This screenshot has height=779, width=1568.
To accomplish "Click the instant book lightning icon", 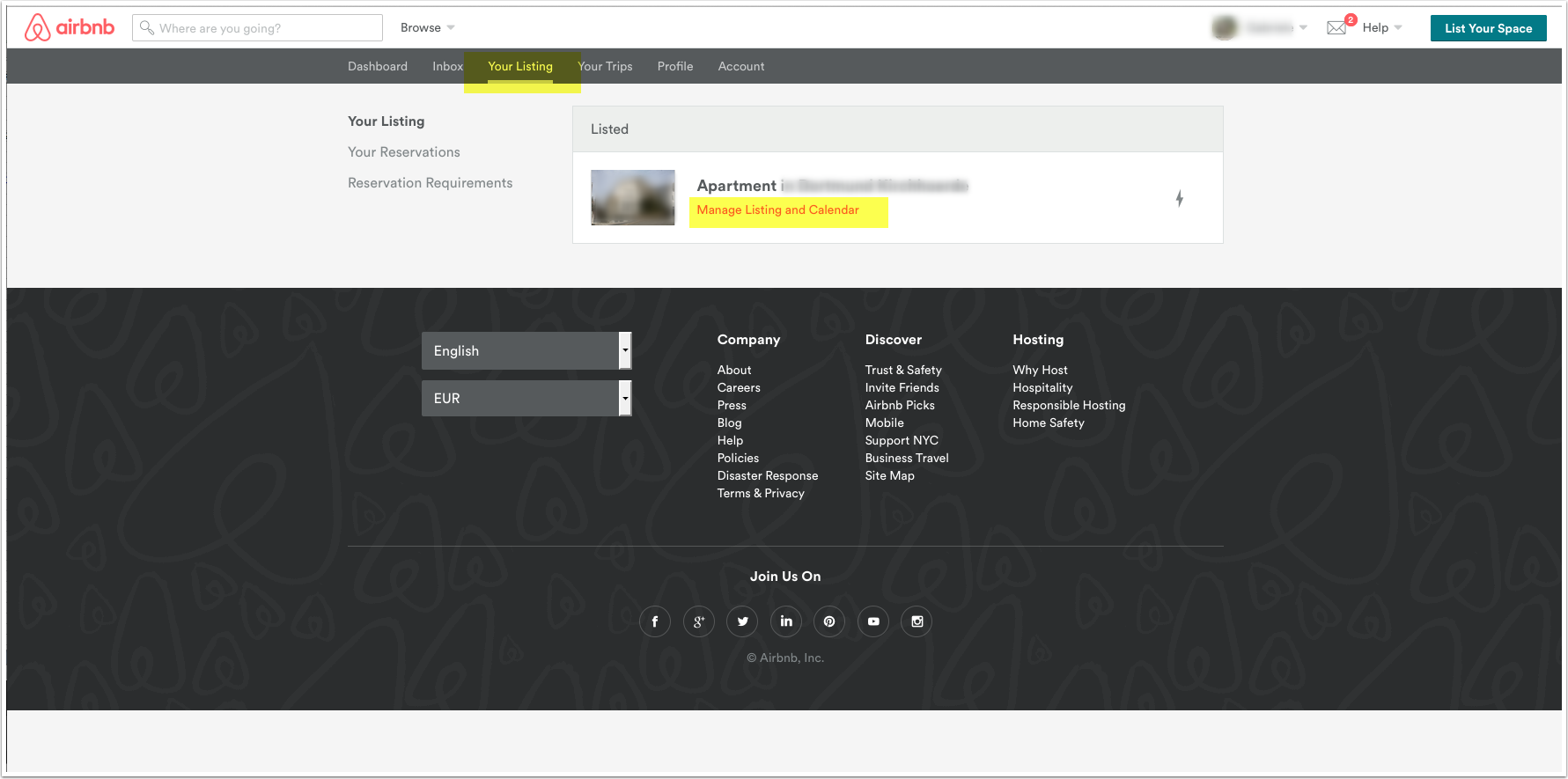I will point(1180,198).
